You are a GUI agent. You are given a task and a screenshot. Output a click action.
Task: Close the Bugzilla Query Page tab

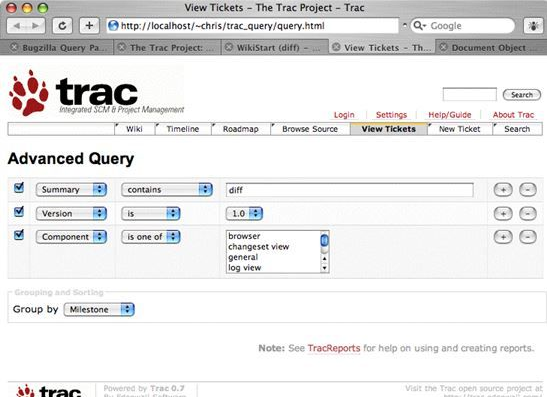14,47
